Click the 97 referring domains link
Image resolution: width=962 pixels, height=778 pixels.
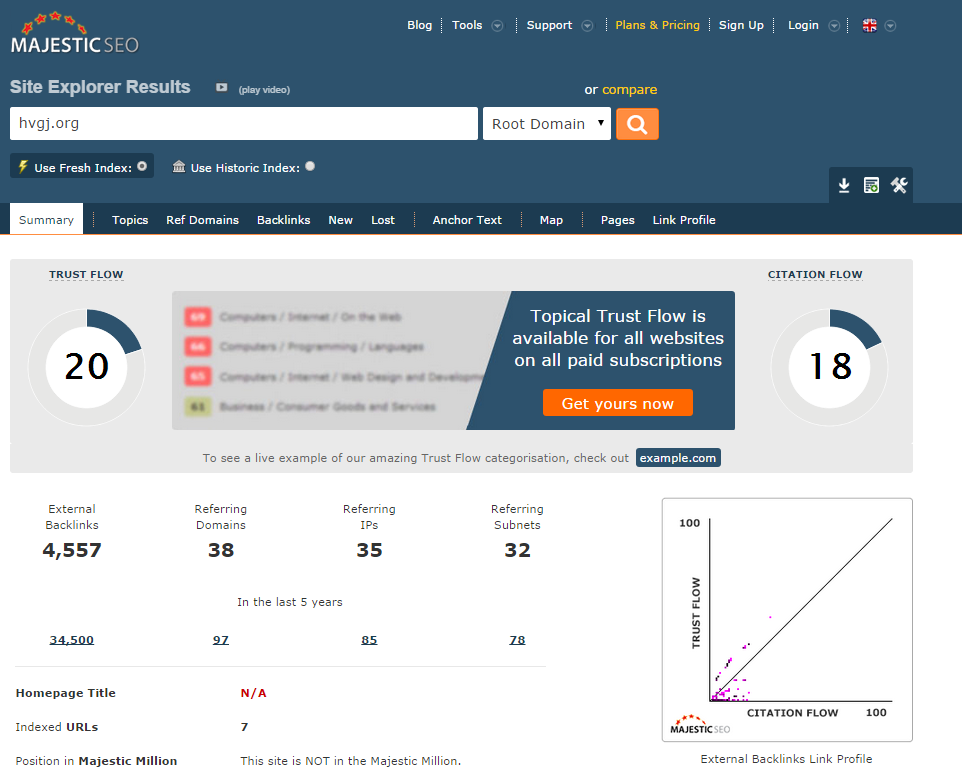pos(221,640)
